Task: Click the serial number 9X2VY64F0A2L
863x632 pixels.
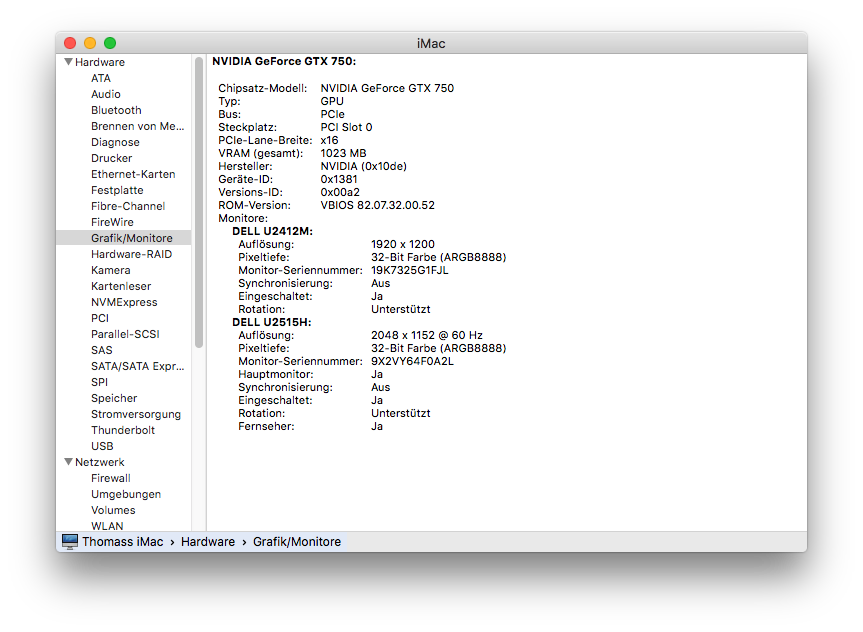Action: 412,361
